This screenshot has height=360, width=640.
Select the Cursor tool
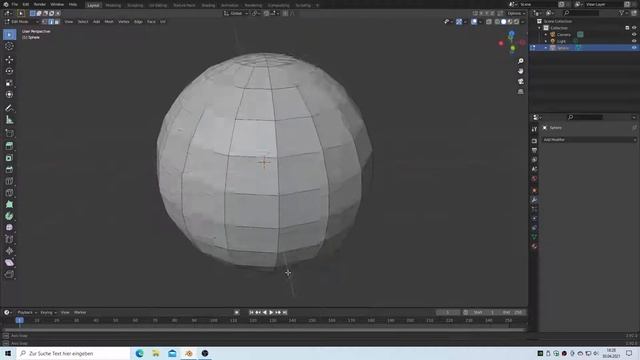[9, 46]
